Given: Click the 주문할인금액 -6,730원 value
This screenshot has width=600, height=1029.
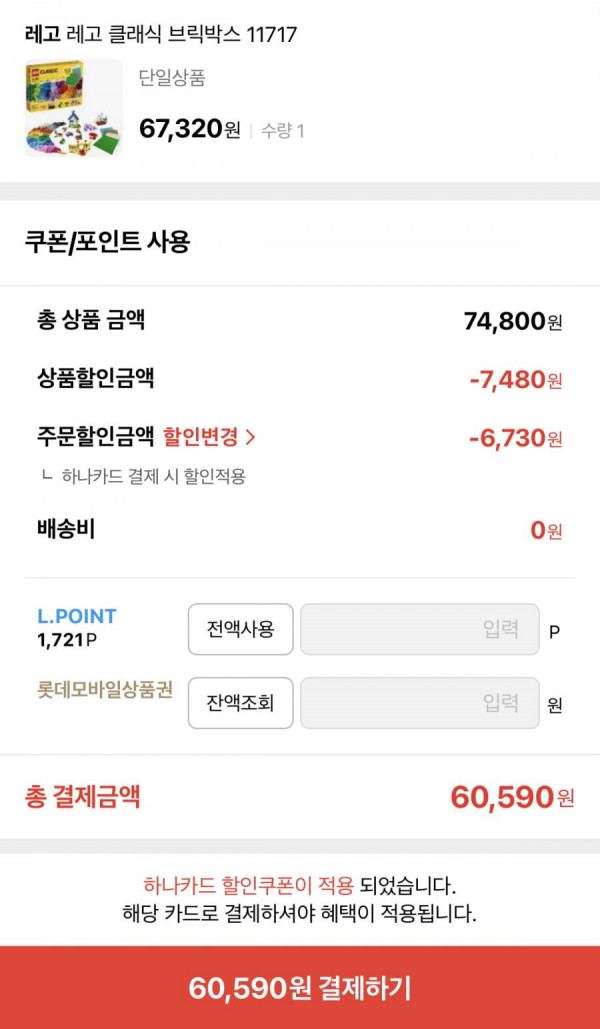Looking at the screenshot, I should [516, 437].
